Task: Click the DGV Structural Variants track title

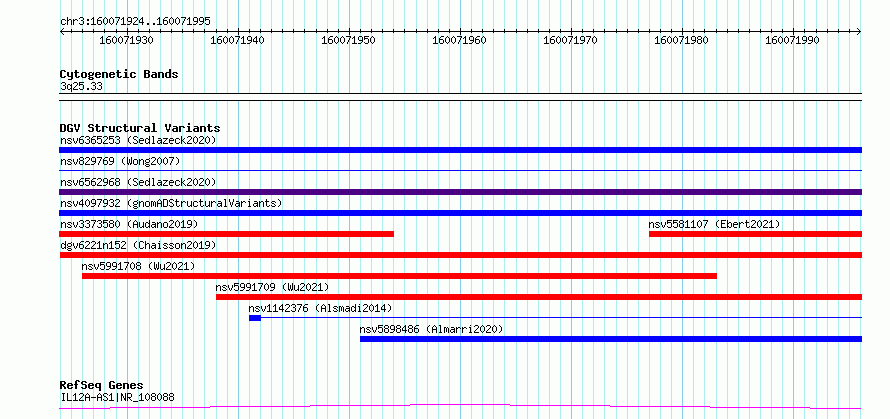Action: click(x=140, y=128)
